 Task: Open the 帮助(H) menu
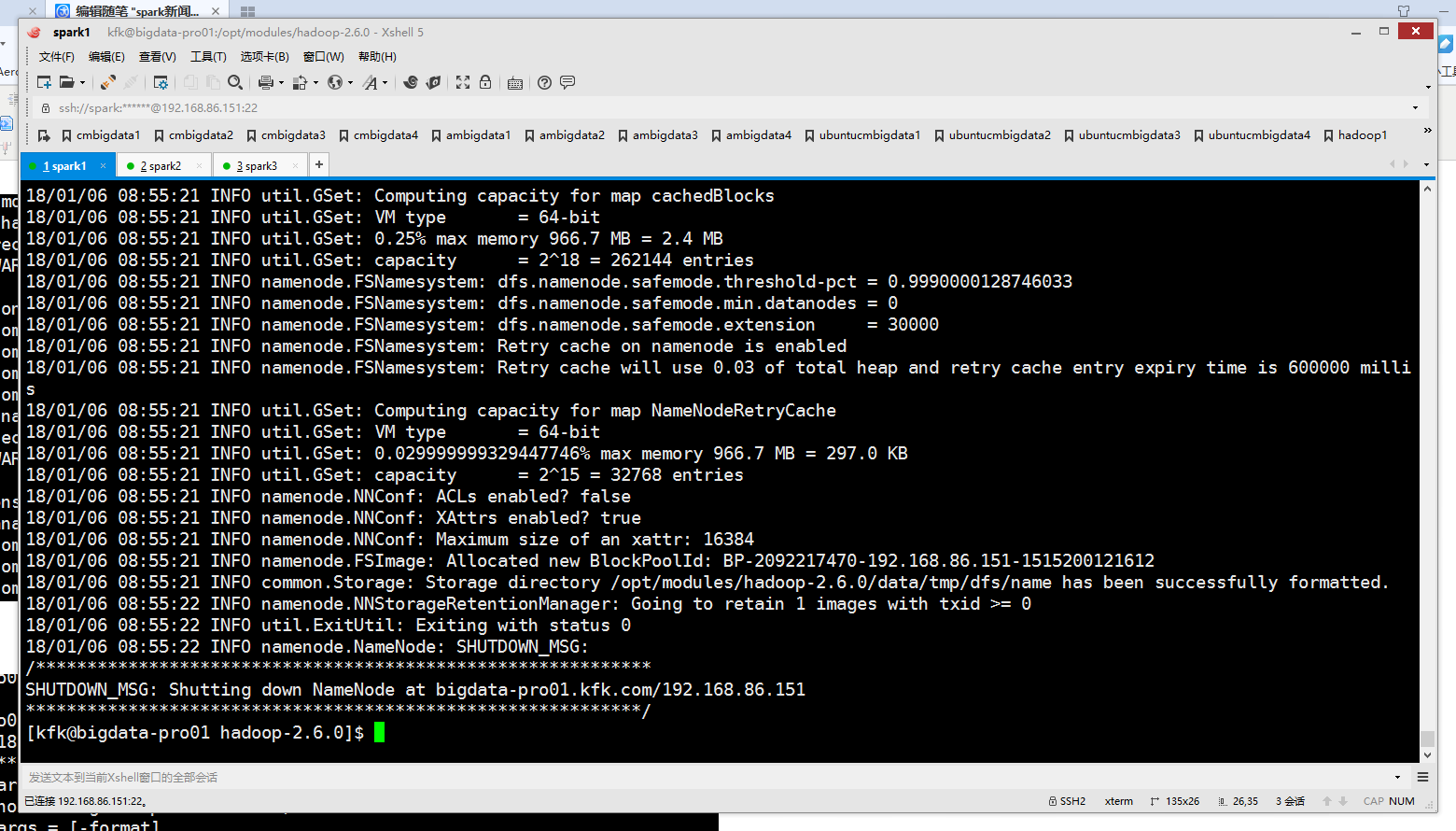coord(377,57)
